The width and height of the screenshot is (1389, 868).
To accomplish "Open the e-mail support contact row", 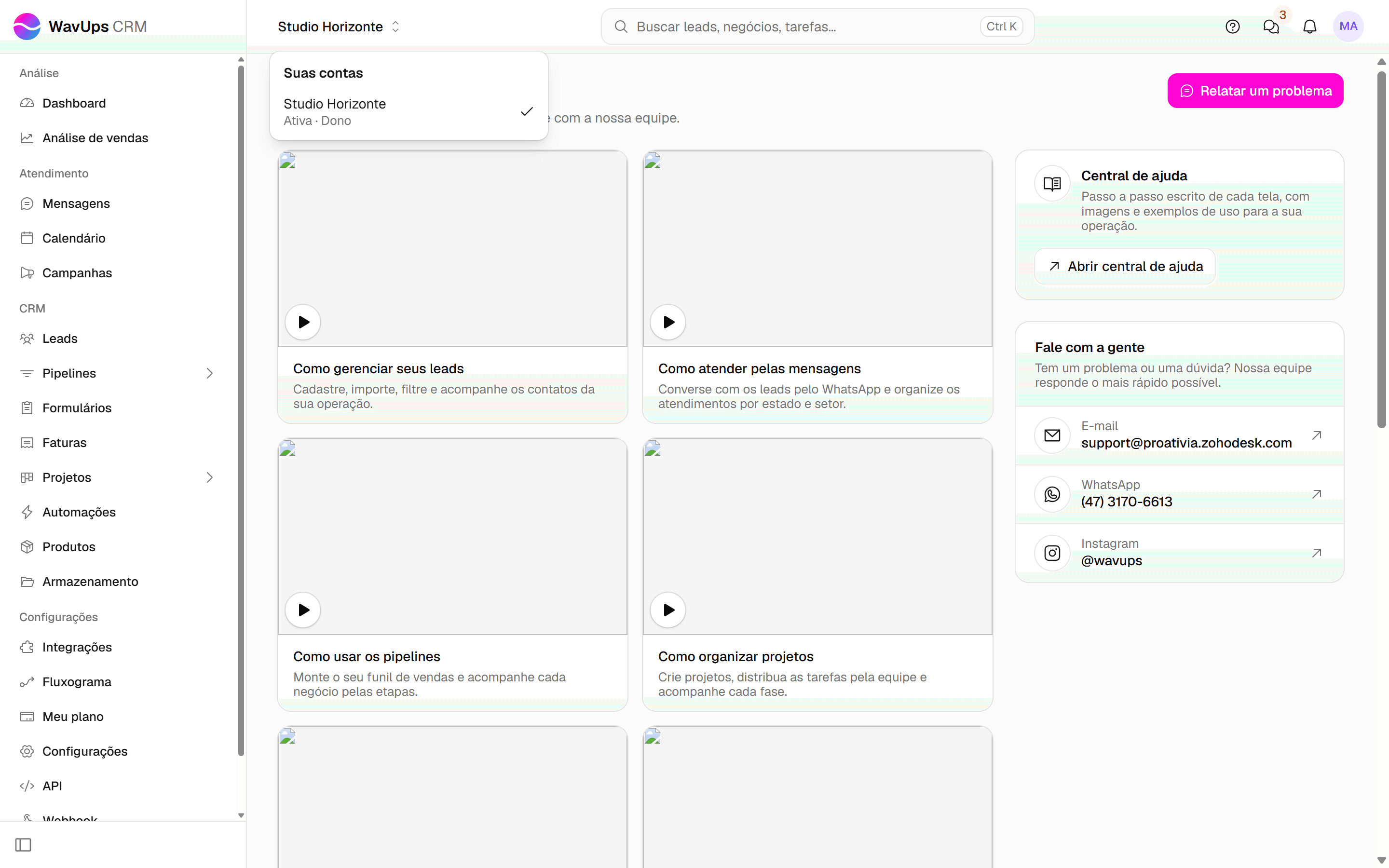I will click(x=1179, y=435).
